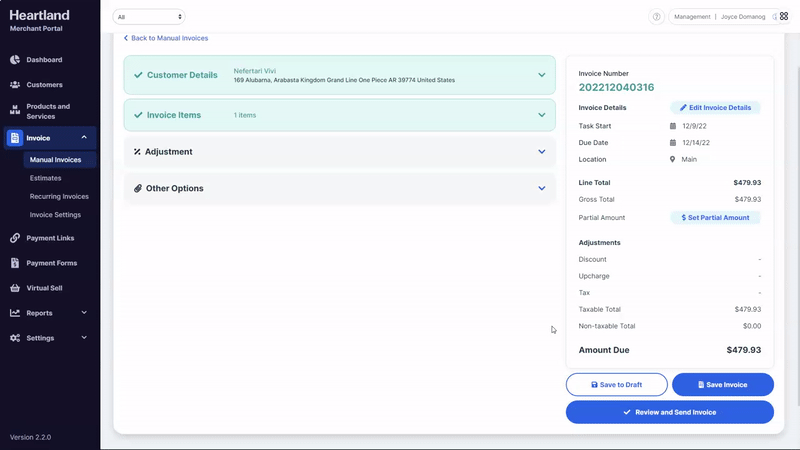Expand the Invoice Items section
This screenshot has height=450, width=800.
point(541,115)
